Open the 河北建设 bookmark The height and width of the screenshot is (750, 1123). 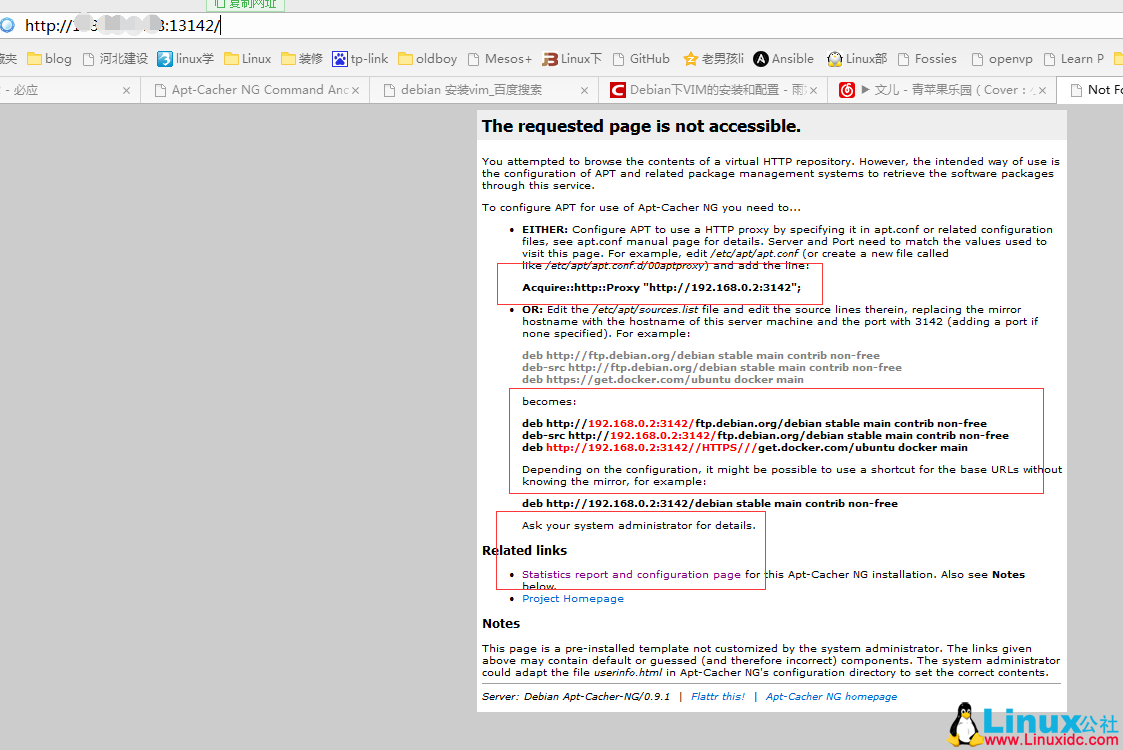[115, 59]
